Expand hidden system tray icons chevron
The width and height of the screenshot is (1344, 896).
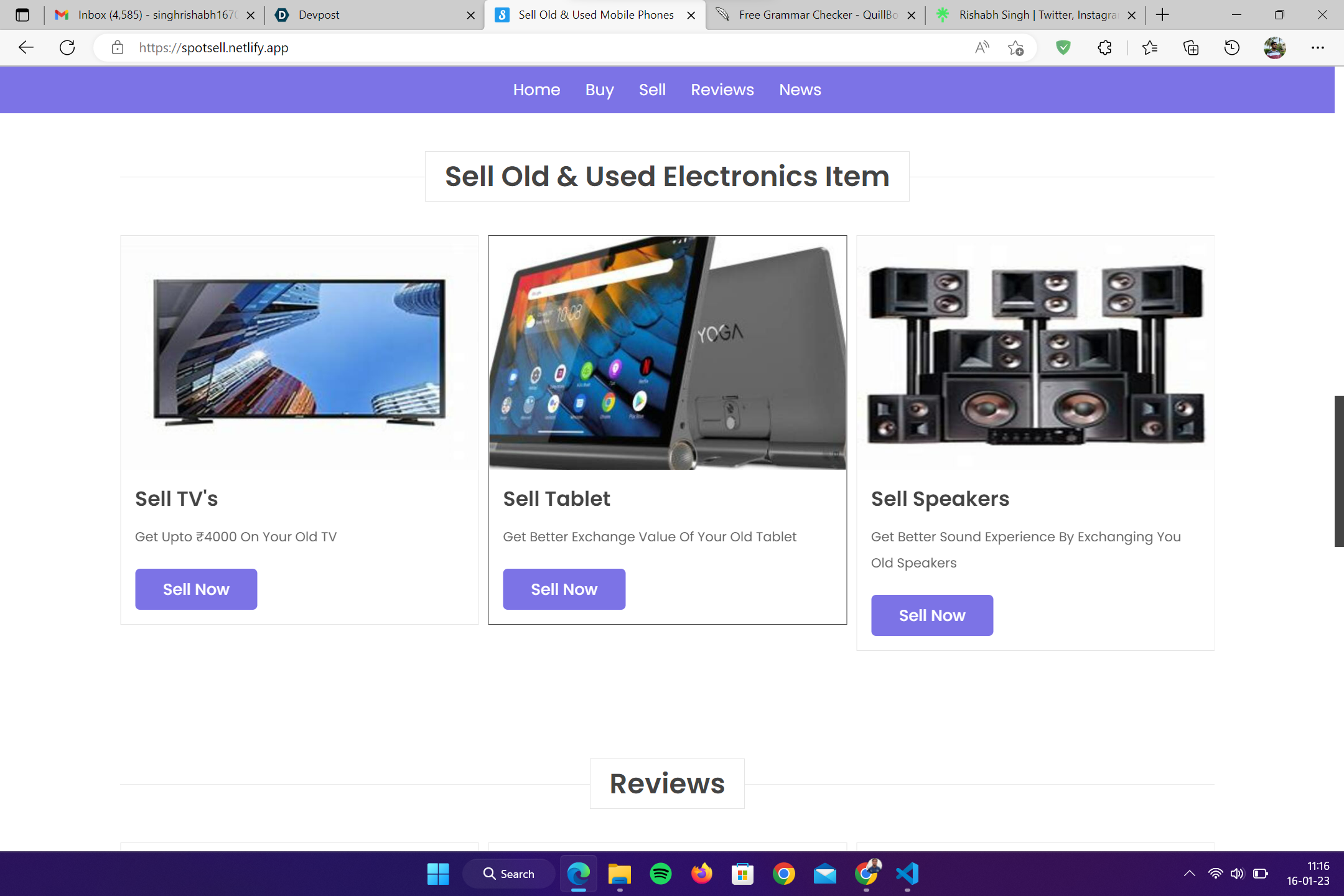click(1189, 874)
